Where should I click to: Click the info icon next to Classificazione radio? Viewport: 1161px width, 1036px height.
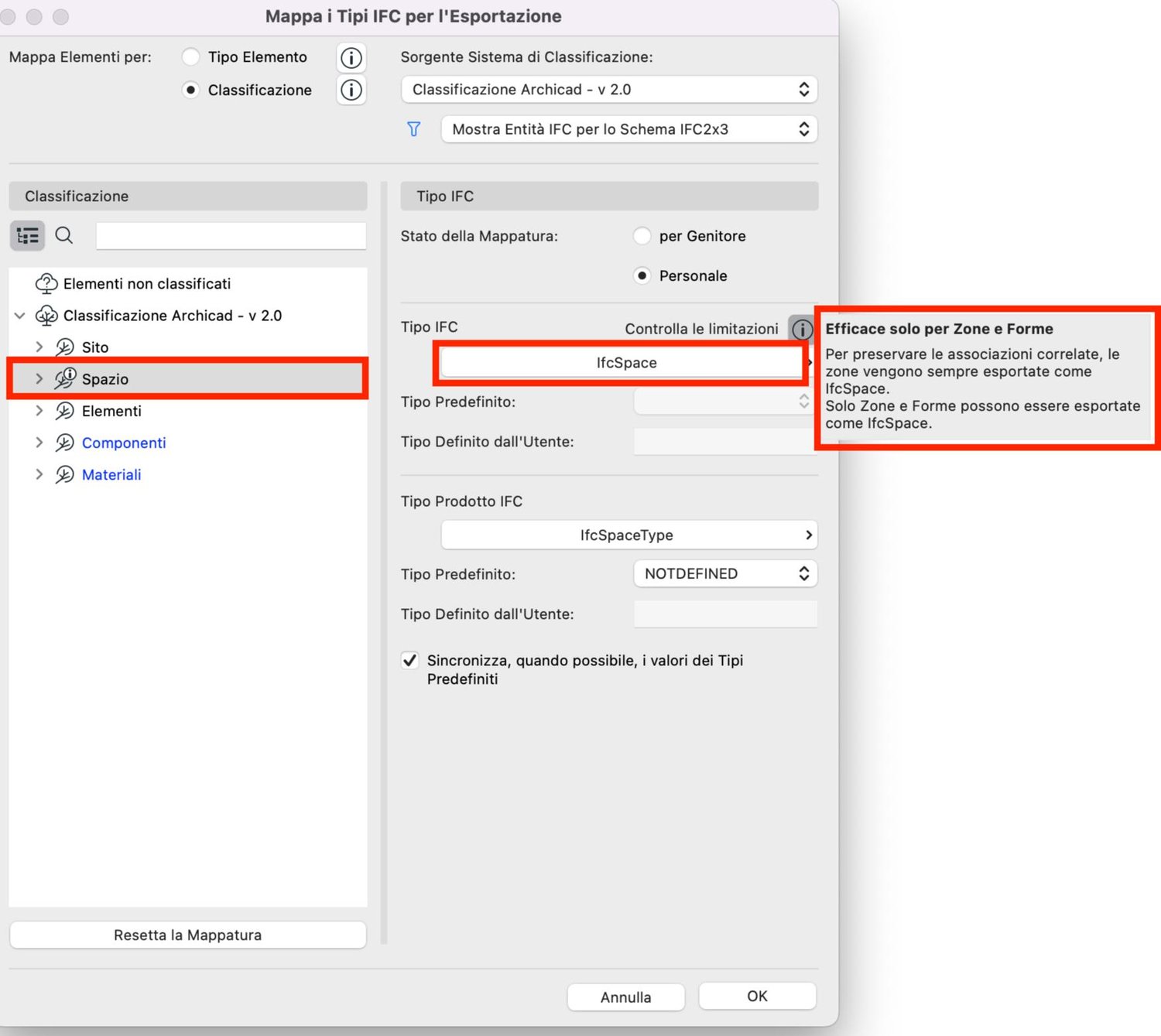(x=351, y=91)
